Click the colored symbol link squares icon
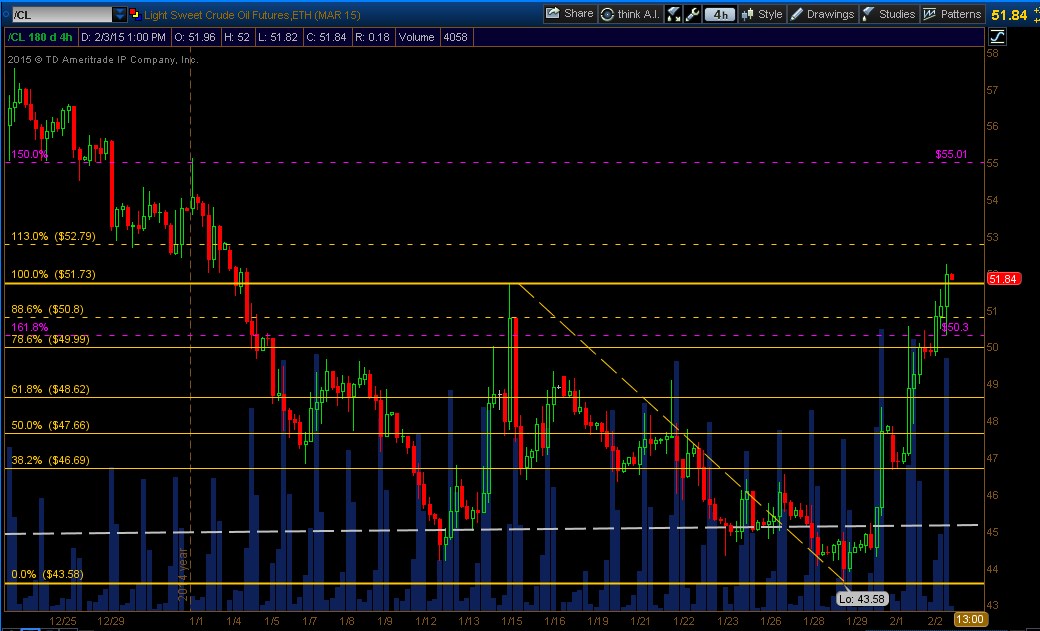Viewport: 1040px width, 631px height. point(135,14)
